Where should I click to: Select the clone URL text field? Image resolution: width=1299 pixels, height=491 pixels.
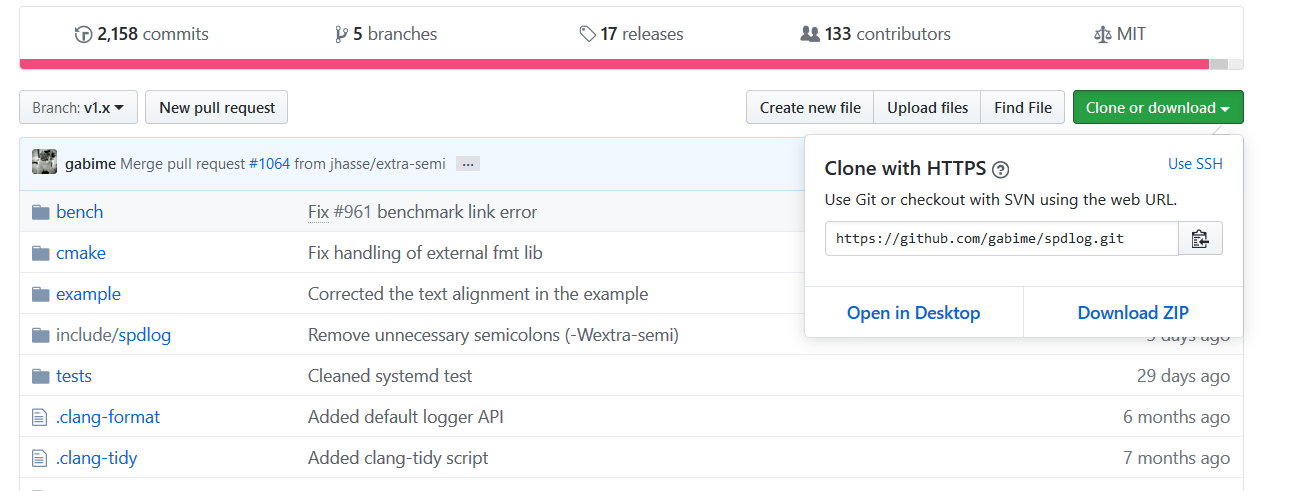point(1002,239)
